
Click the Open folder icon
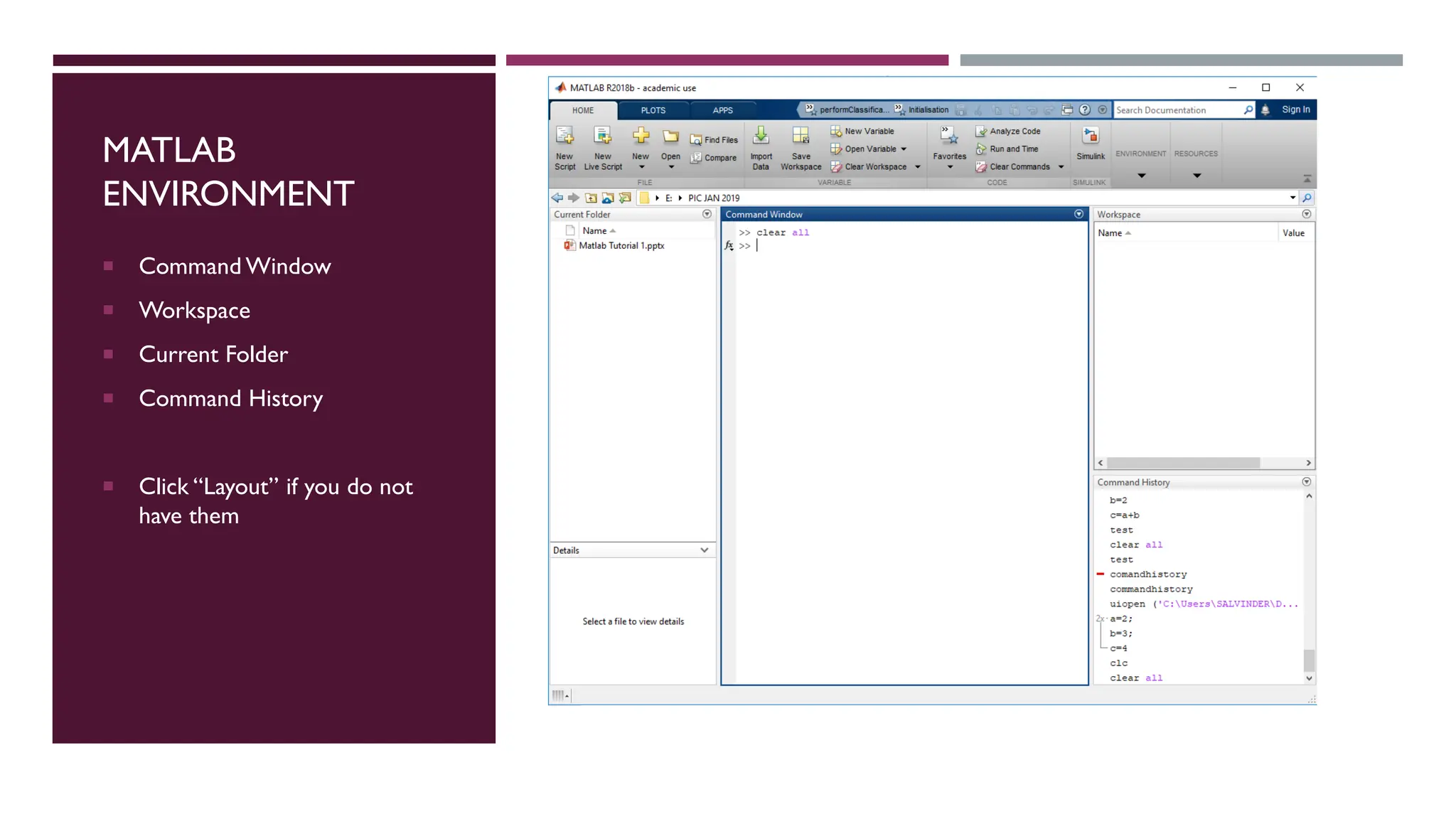tap(670, 136)
